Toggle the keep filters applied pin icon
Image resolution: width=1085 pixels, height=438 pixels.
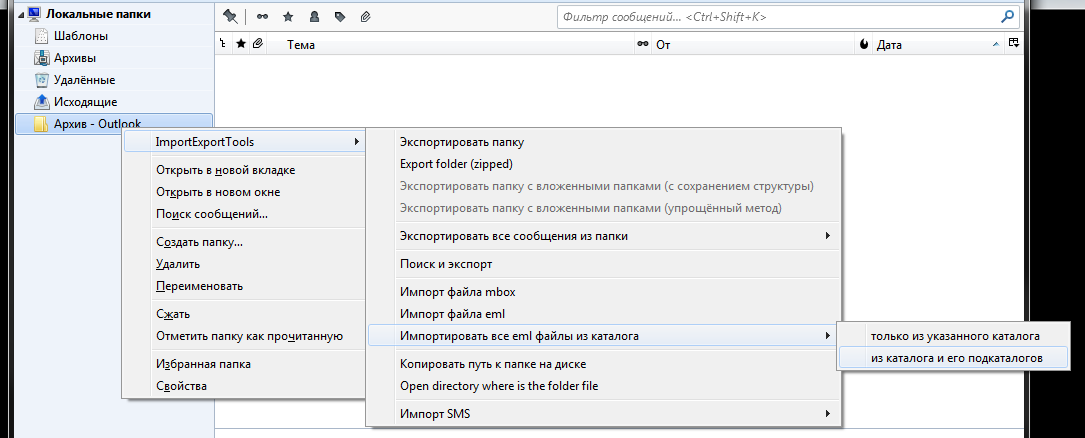[230, 16]
